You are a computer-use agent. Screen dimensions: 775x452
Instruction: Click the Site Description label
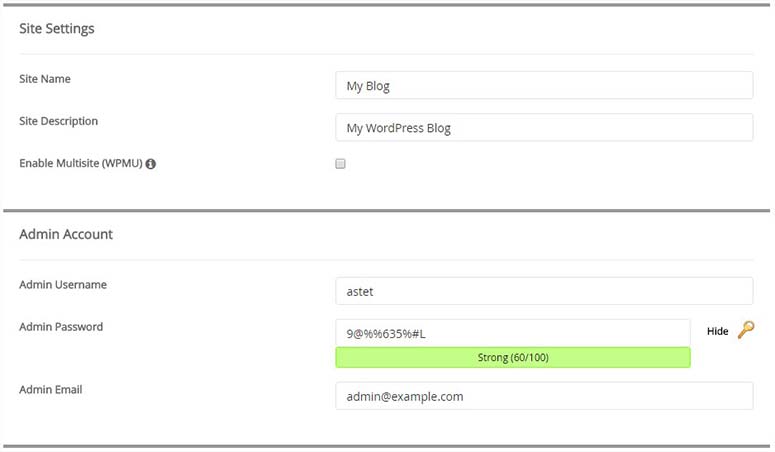[58, 121]
